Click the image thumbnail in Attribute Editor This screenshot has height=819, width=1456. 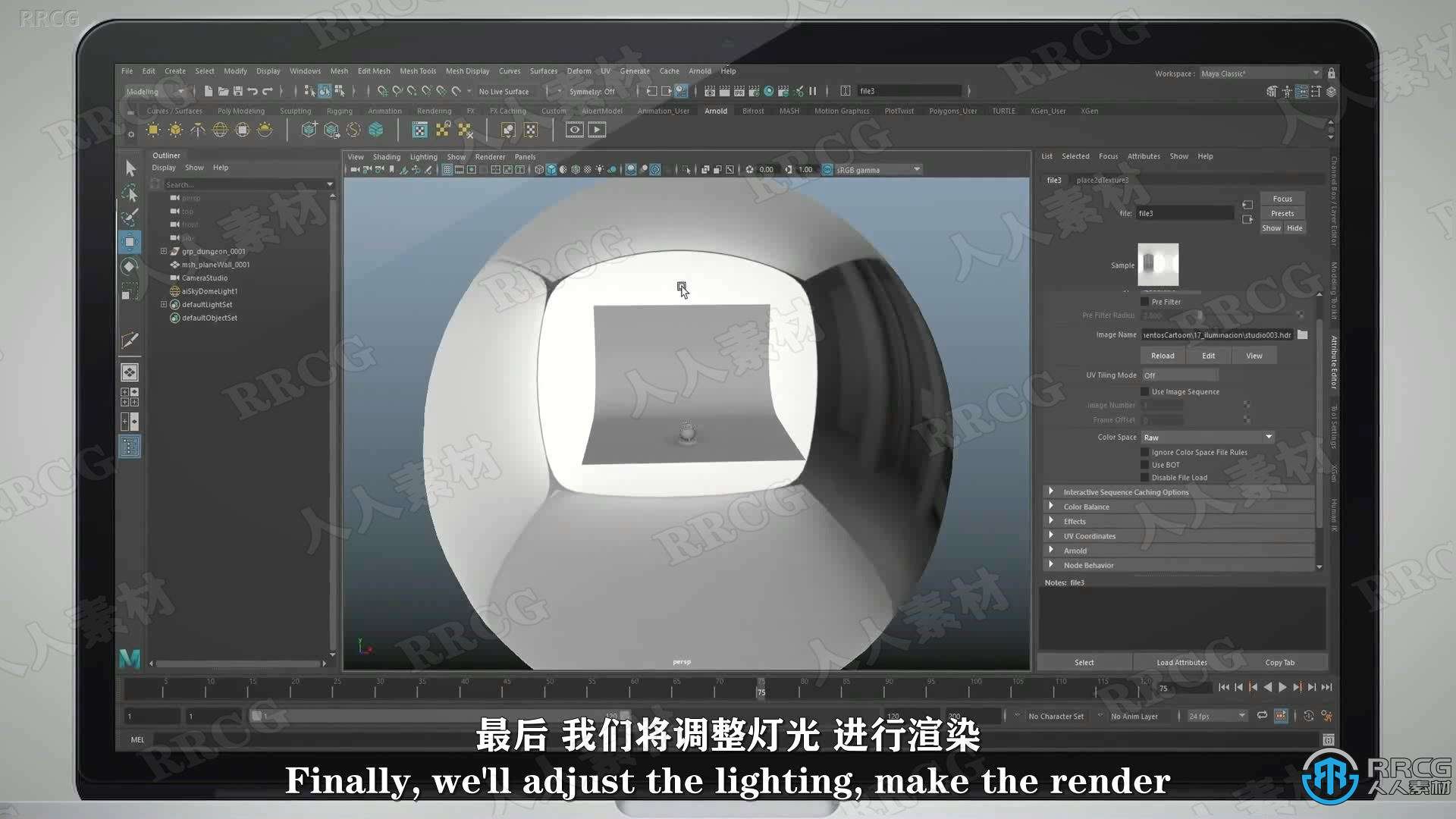tap(1157, 265)
